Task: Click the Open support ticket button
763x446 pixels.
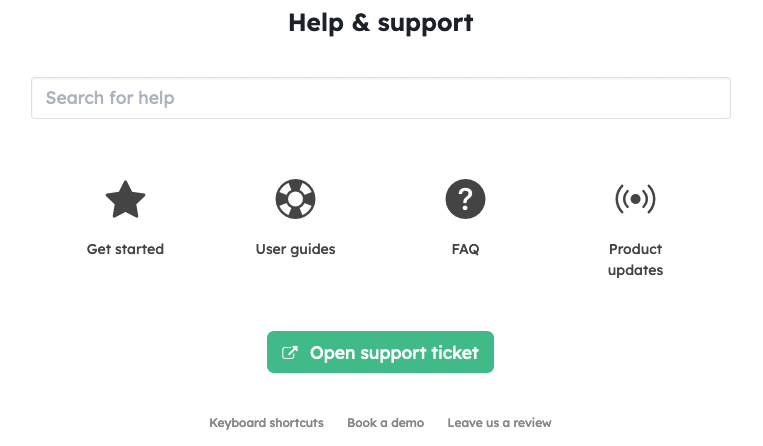Action: click(381, 352)
